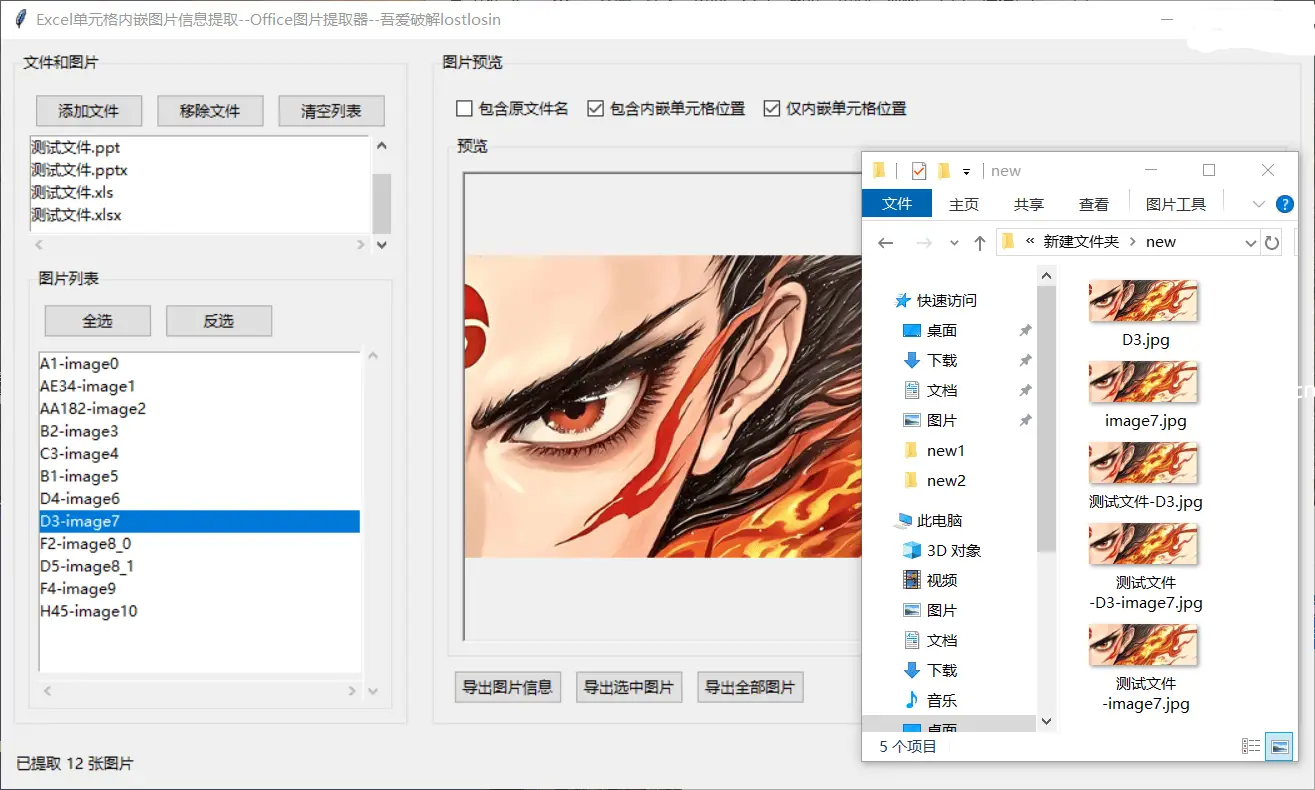Click the 导出全部图片 button
The height and width of the screenshot is (790, 1315).
pos(750,687)
